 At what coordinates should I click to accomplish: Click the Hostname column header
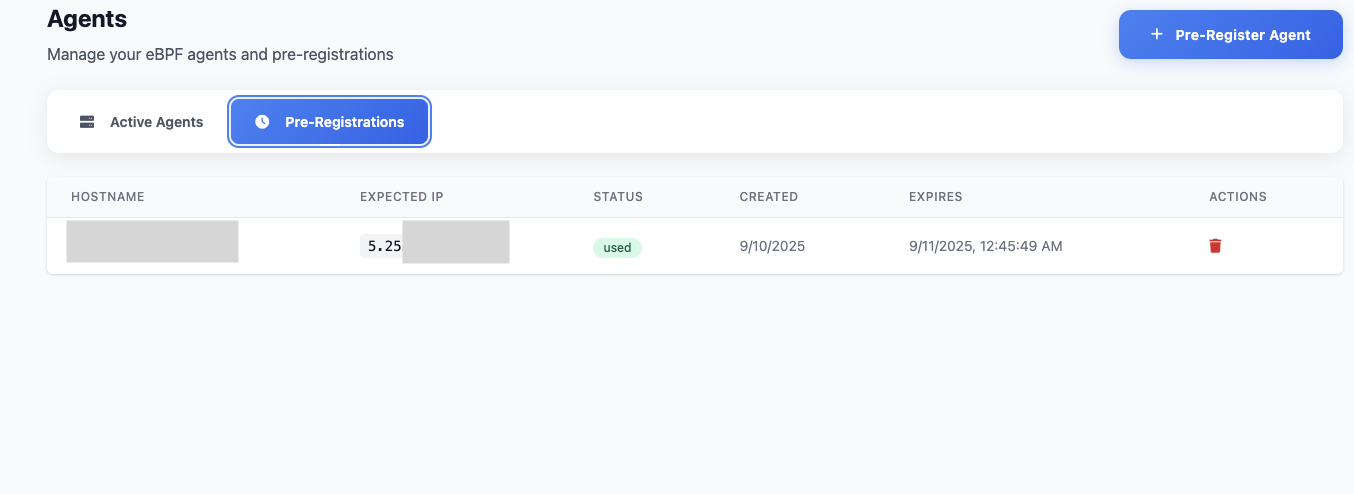tap(108, 197)
